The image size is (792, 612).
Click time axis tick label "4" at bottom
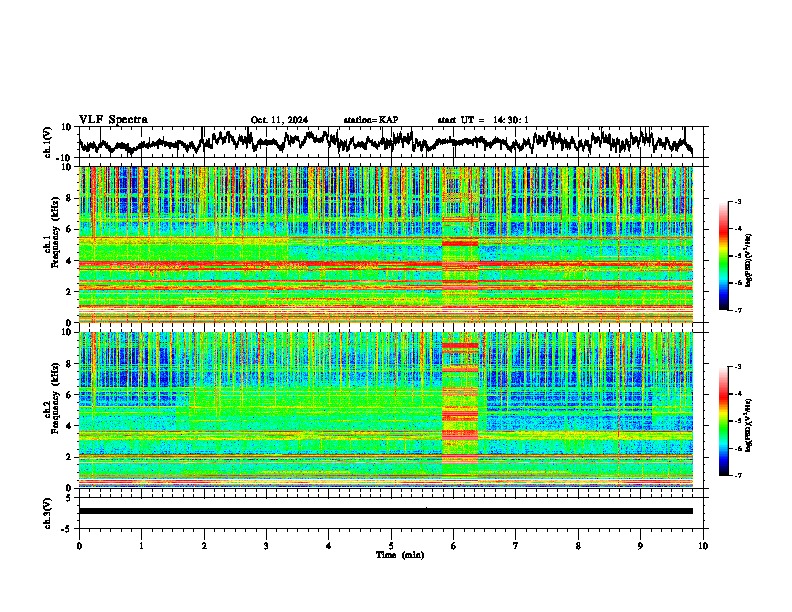(328, 546)
